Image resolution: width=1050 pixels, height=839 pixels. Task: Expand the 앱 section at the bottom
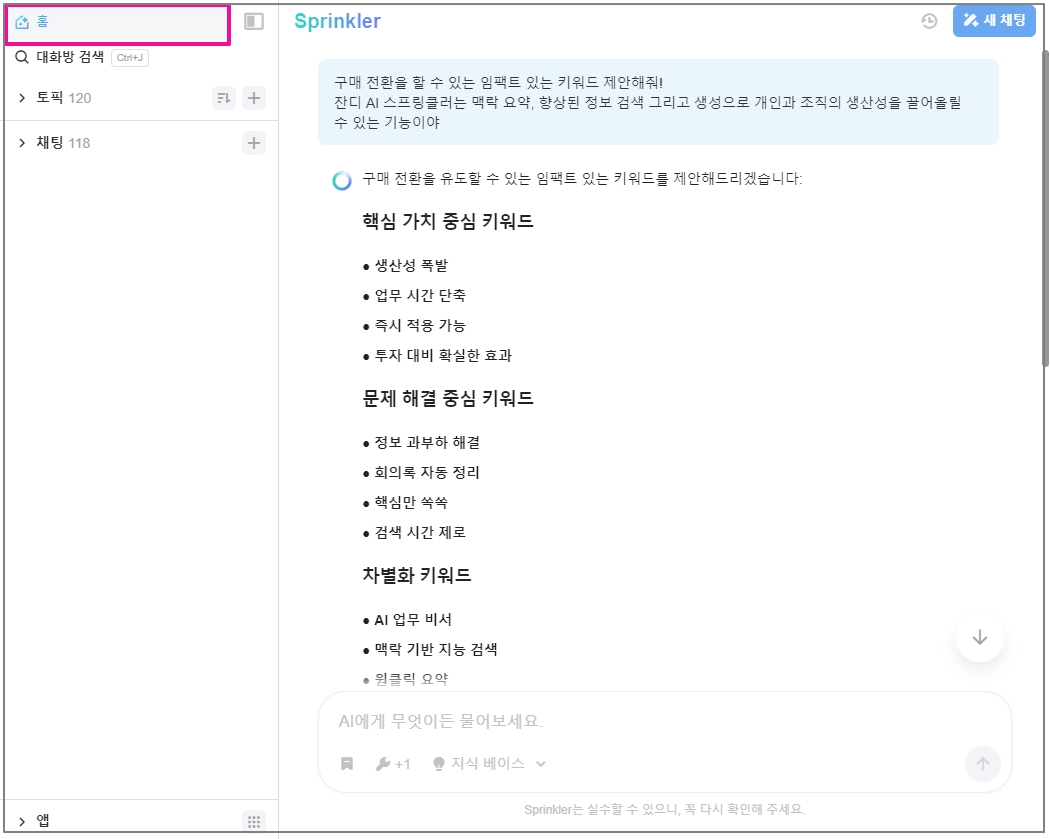point(22,821)
